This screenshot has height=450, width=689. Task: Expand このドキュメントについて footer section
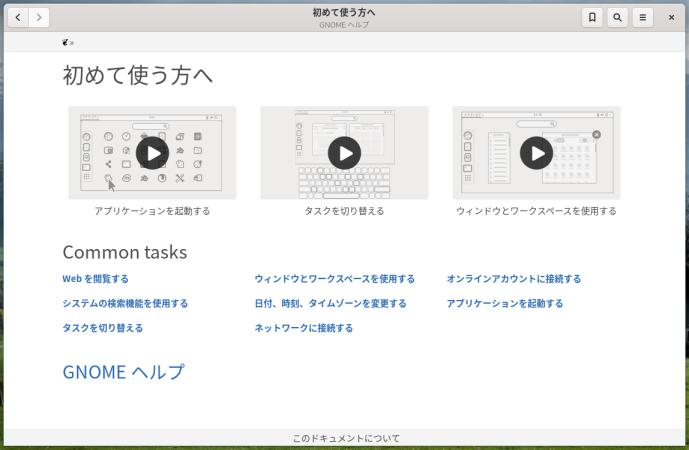coord(346,438)
